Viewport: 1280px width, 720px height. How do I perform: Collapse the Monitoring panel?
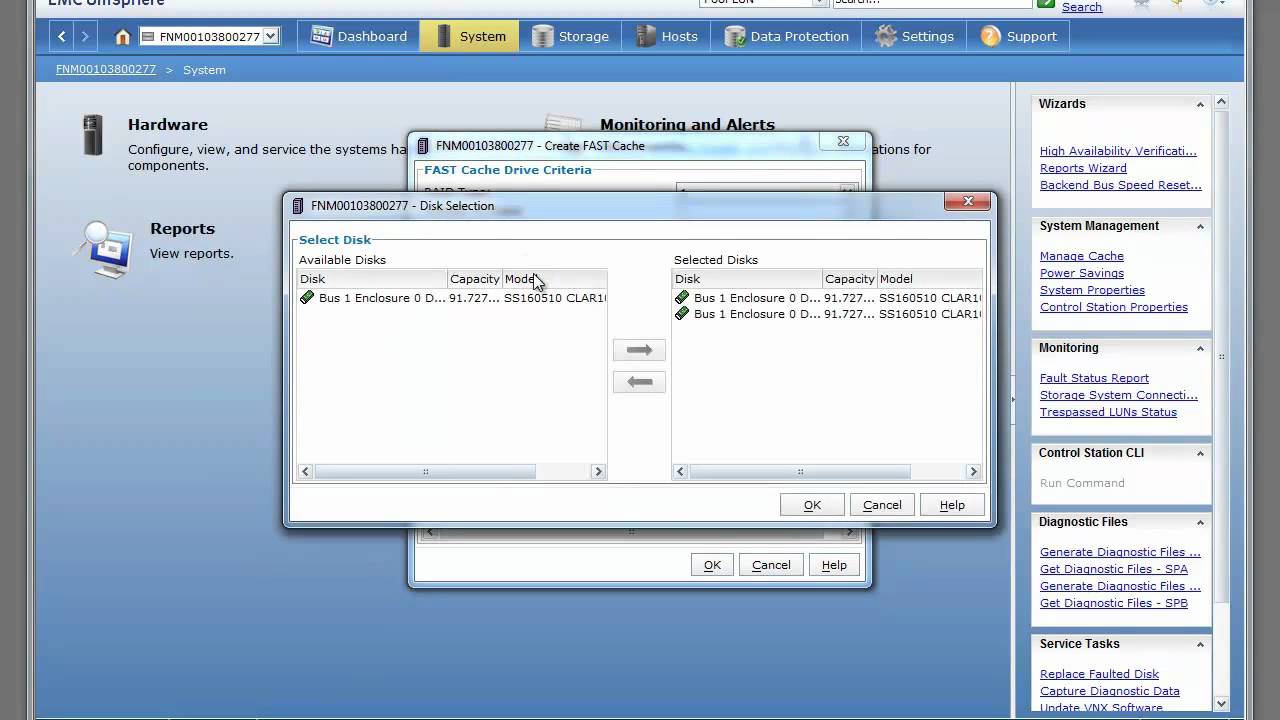(1200, 348)
